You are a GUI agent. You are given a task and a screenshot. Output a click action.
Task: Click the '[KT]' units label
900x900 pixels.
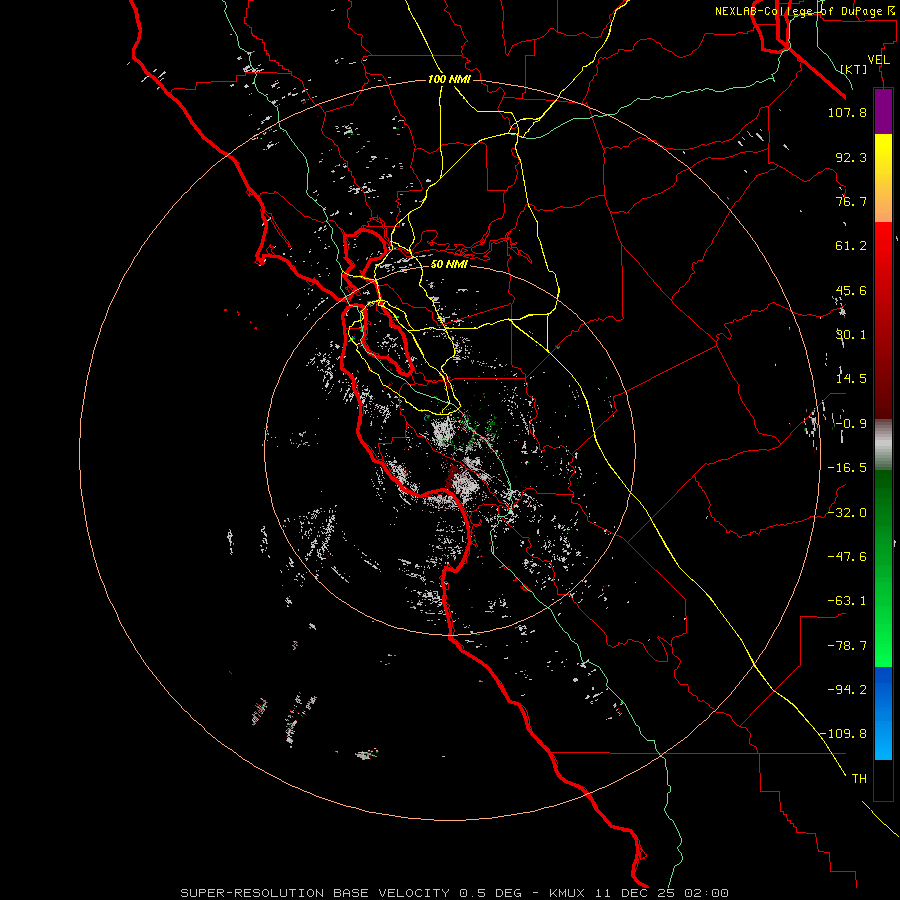tap(854, 69)
